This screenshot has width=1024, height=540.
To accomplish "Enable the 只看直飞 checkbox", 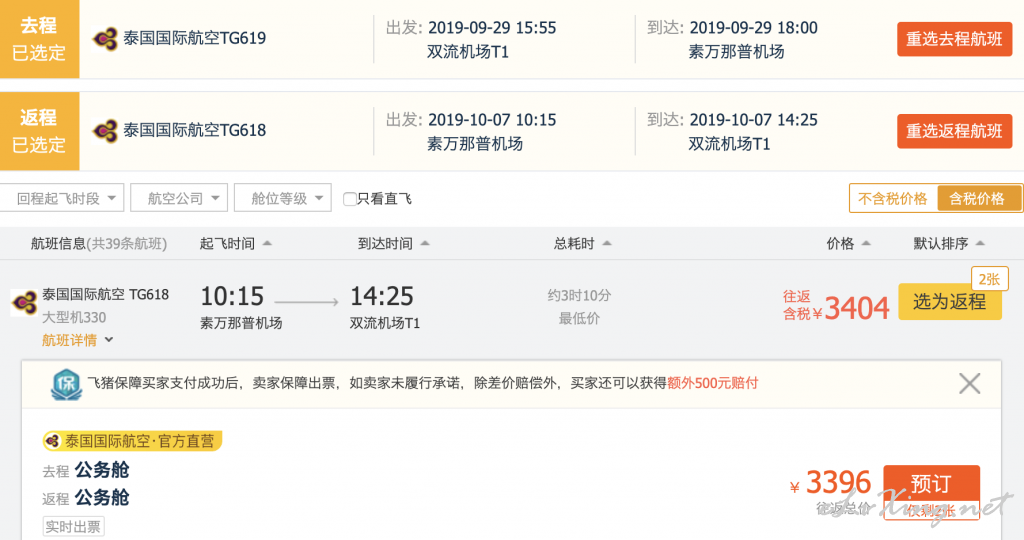I will 349,199.
